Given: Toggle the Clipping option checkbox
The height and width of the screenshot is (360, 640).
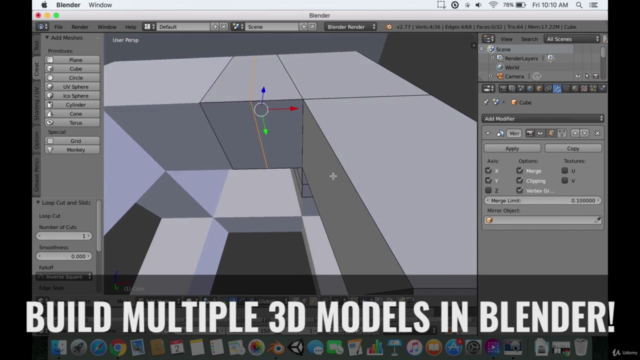Looking at the screenshot, I should tap(520, 180).
